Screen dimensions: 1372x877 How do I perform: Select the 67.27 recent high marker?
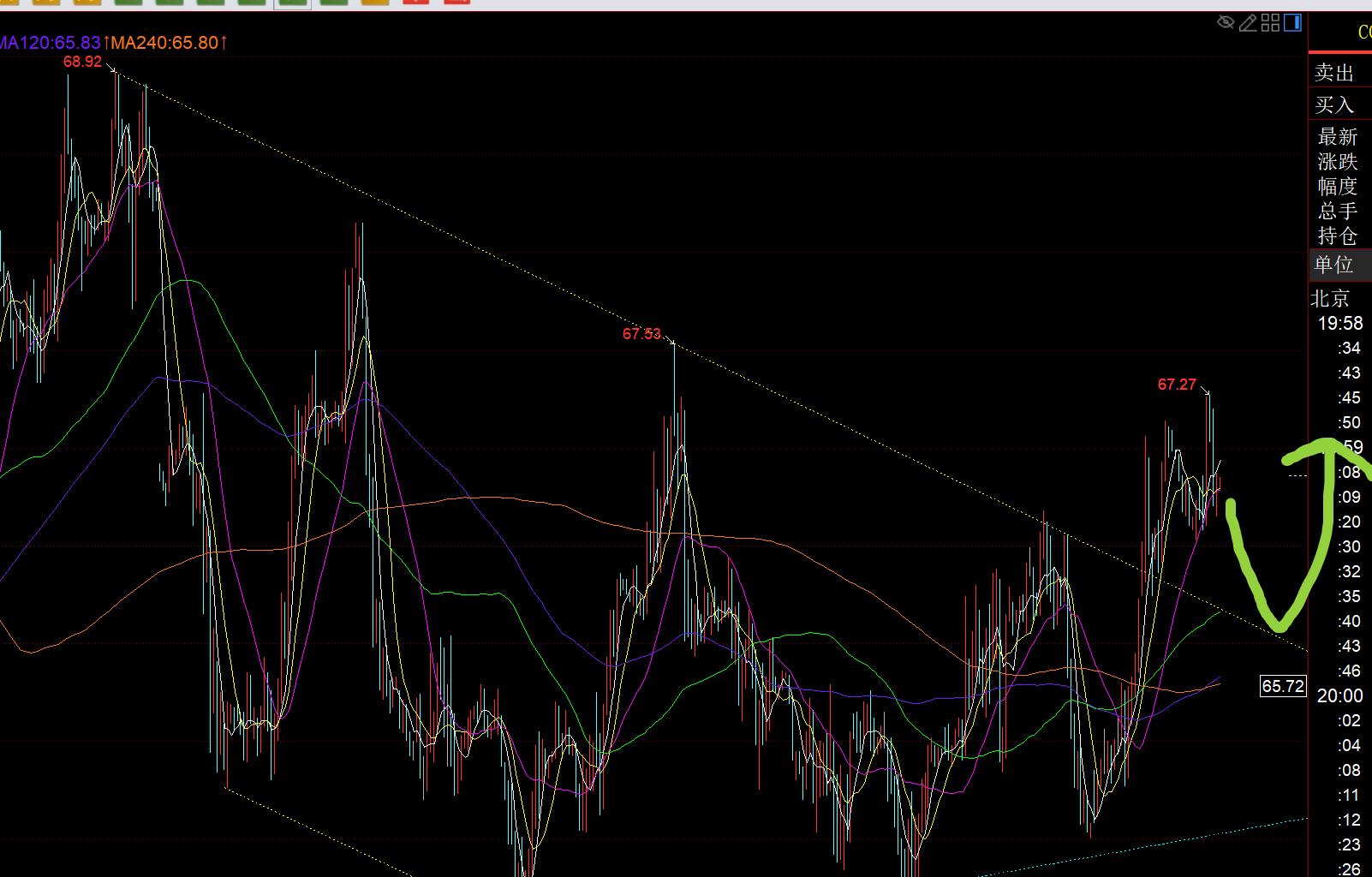pyautogui.click(x=1177, y=385)
